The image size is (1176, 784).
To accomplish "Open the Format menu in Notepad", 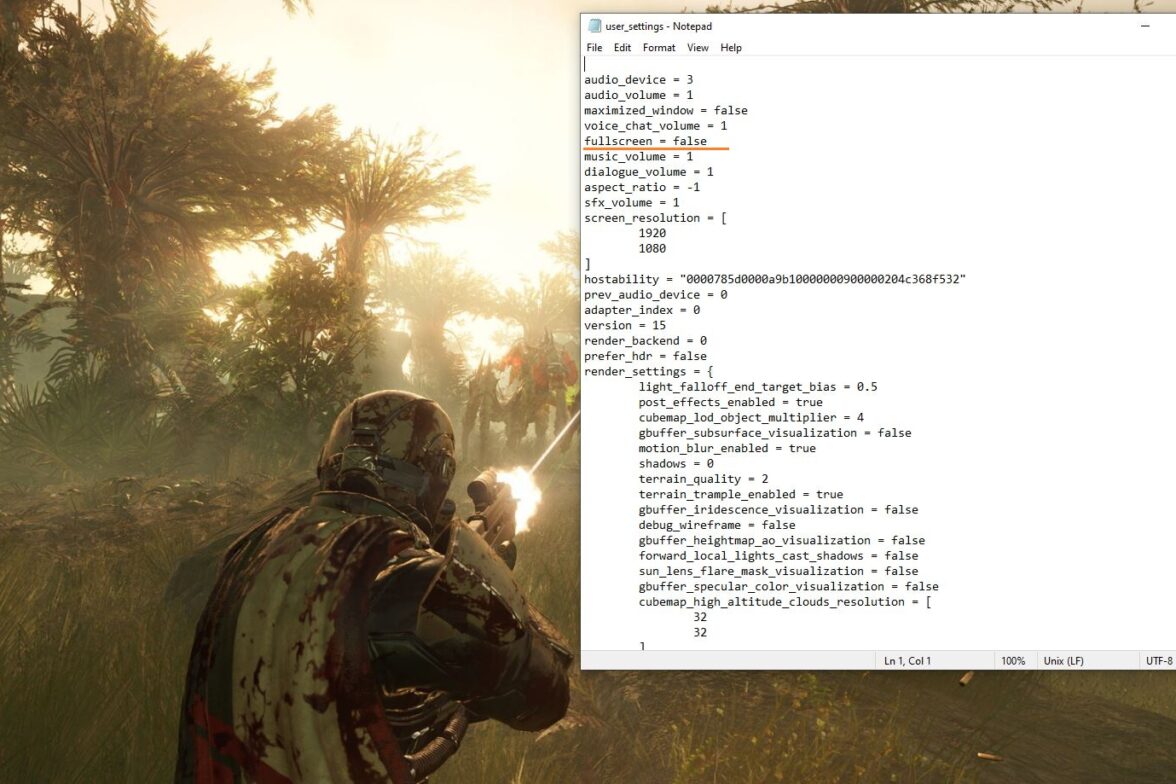I will 658,47.
